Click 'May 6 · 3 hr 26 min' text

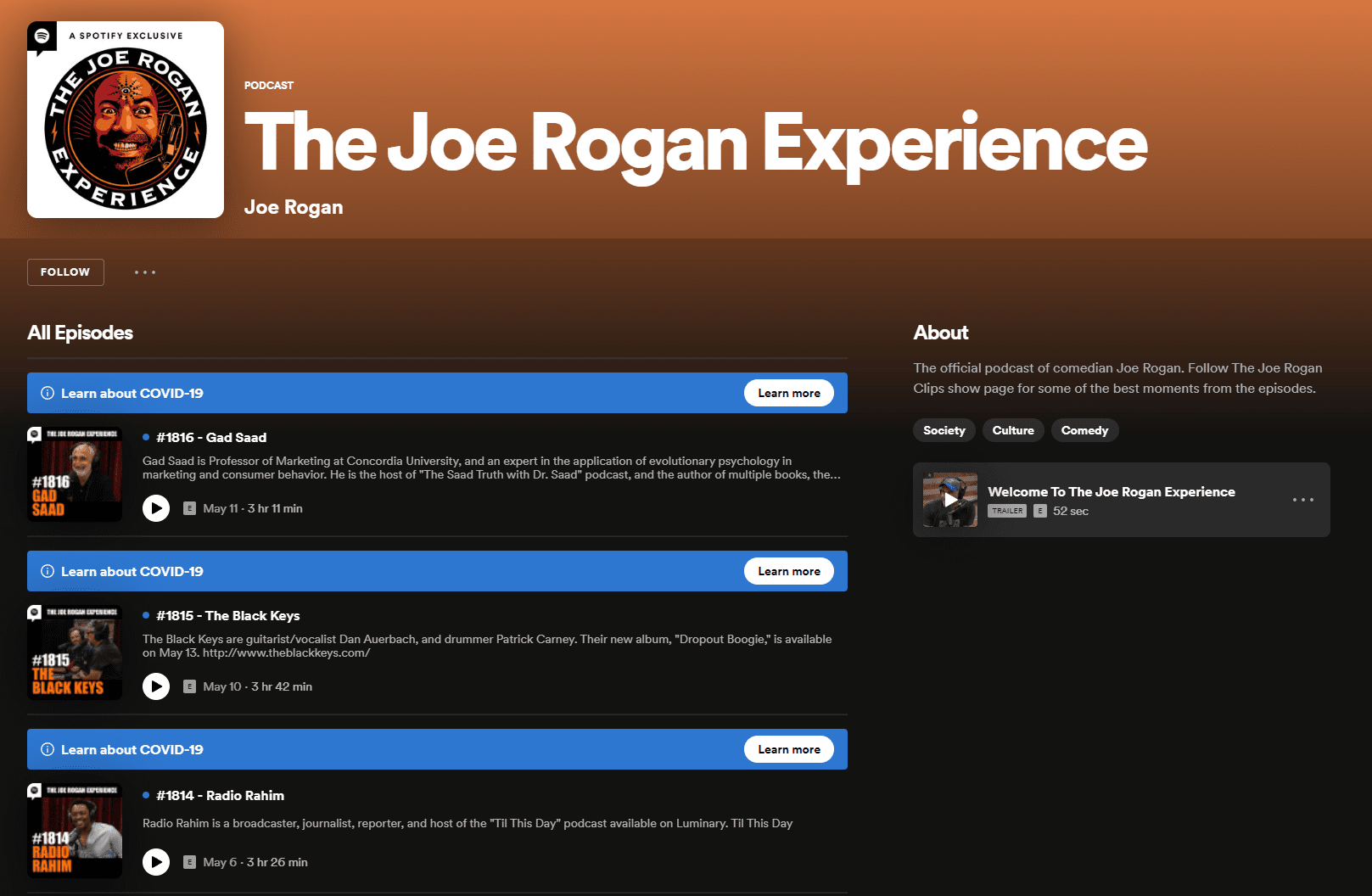pos(255,862)
